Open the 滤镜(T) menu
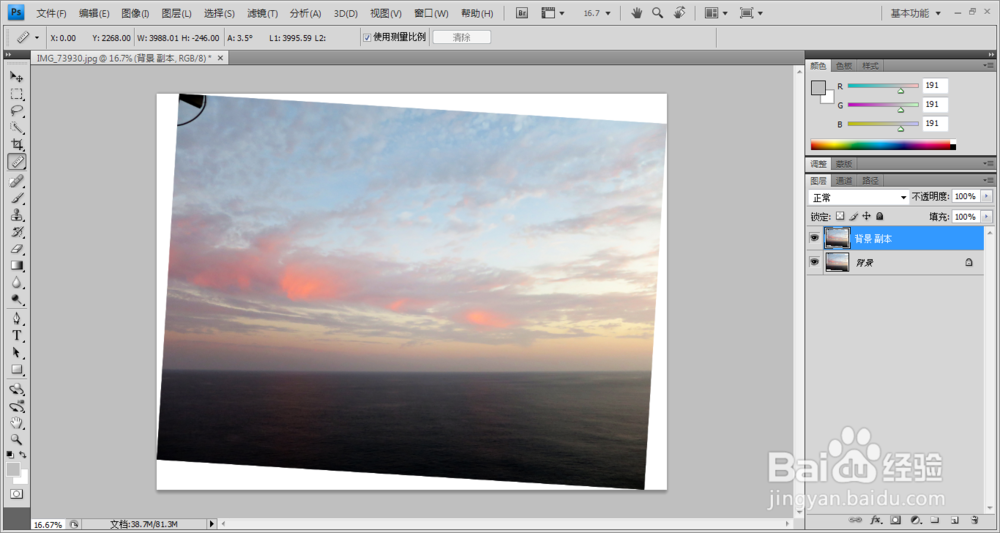1000x533 pixels. point(262,13)
